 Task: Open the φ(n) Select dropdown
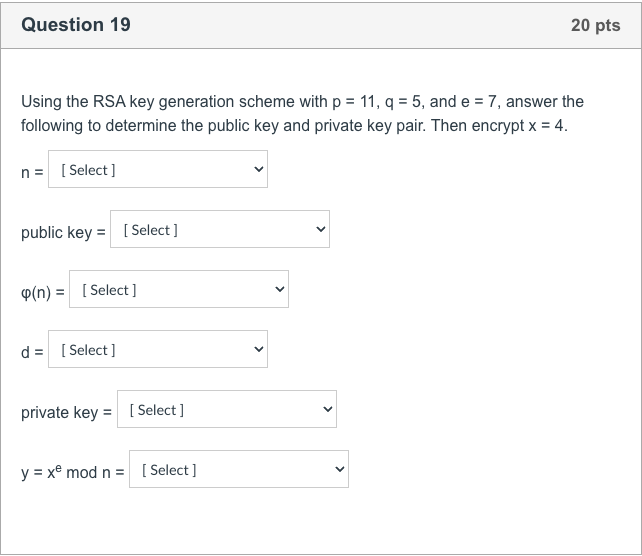pyautogui.click(x=179, y=289)
